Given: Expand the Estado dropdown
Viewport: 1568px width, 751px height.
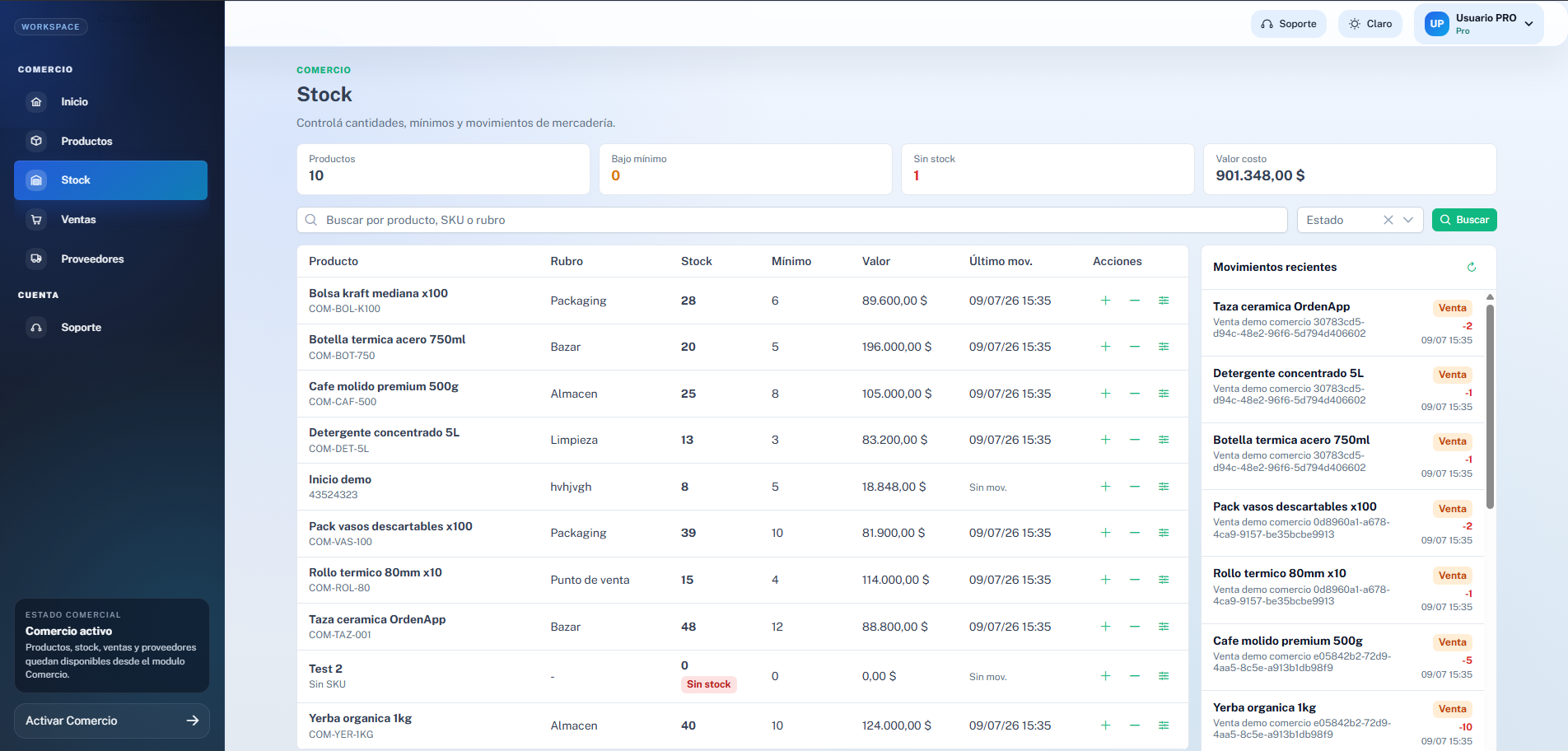Looking at the screenshot, I should tap(1408, 220).
